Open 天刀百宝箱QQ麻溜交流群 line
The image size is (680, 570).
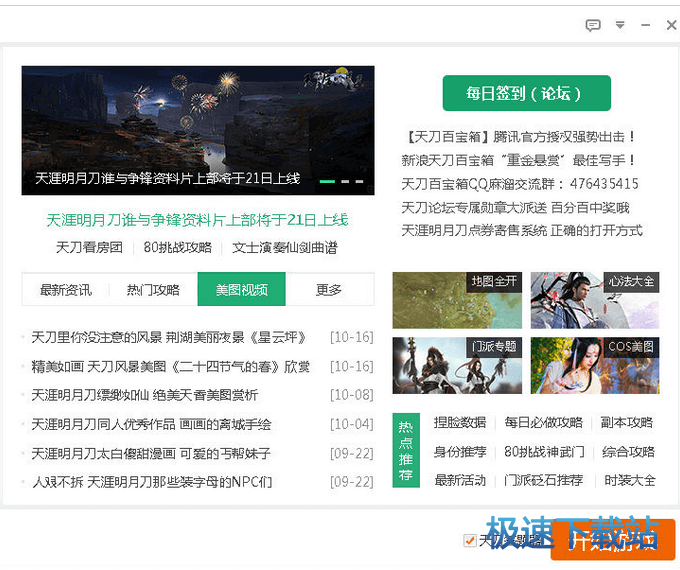[520, 184]
